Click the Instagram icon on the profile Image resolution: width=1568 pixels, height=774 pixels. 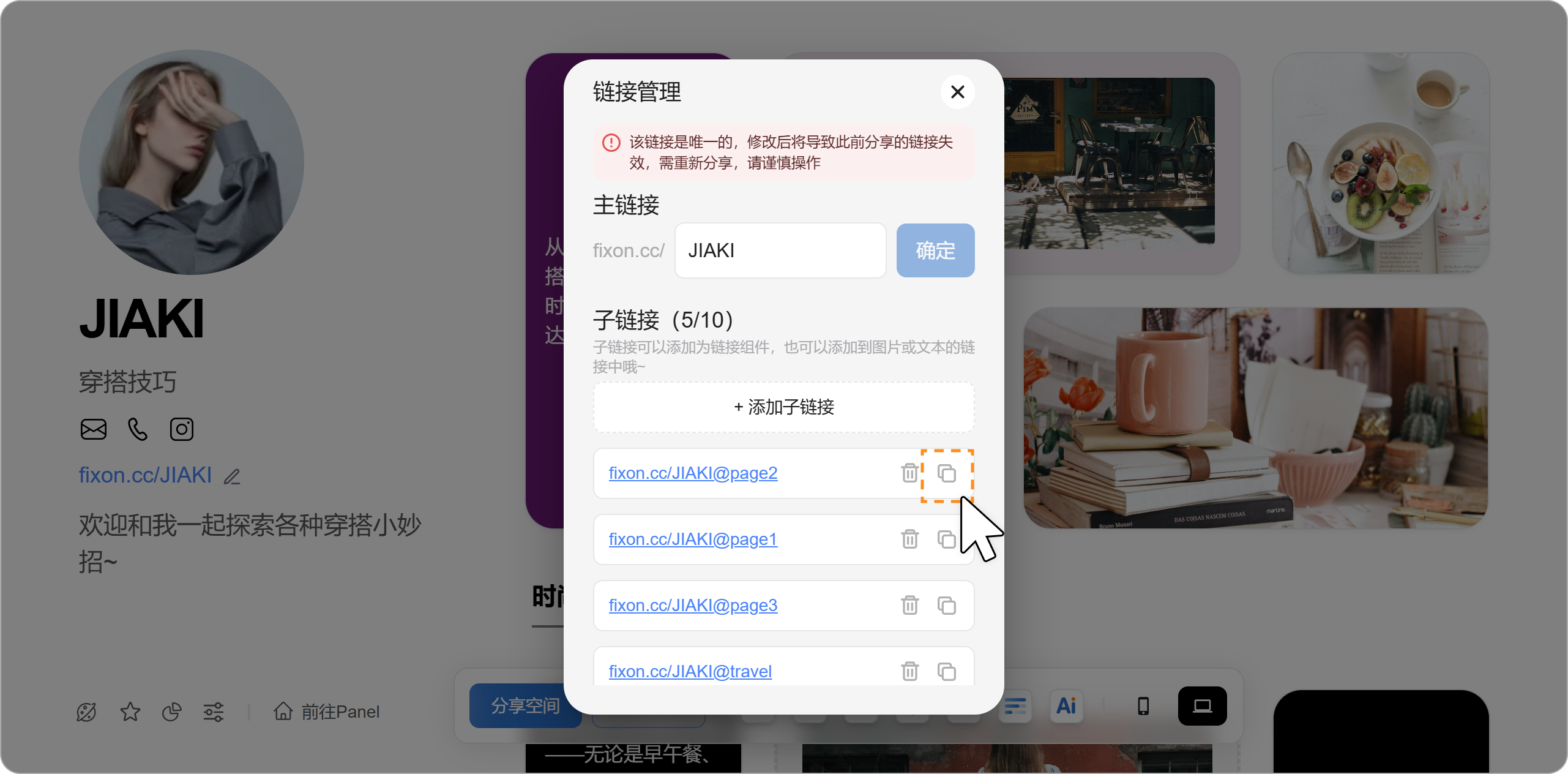click(182, 429)
